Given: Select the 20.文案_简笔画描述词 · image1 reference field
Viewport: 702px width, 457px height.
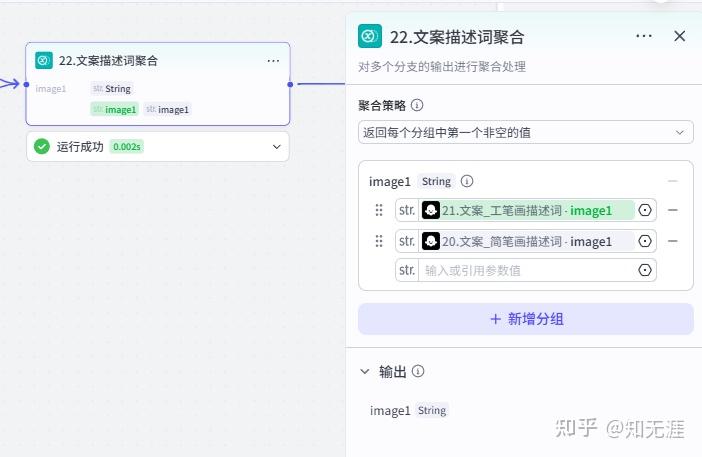Looking at the screenshot, I should [526, 241].
